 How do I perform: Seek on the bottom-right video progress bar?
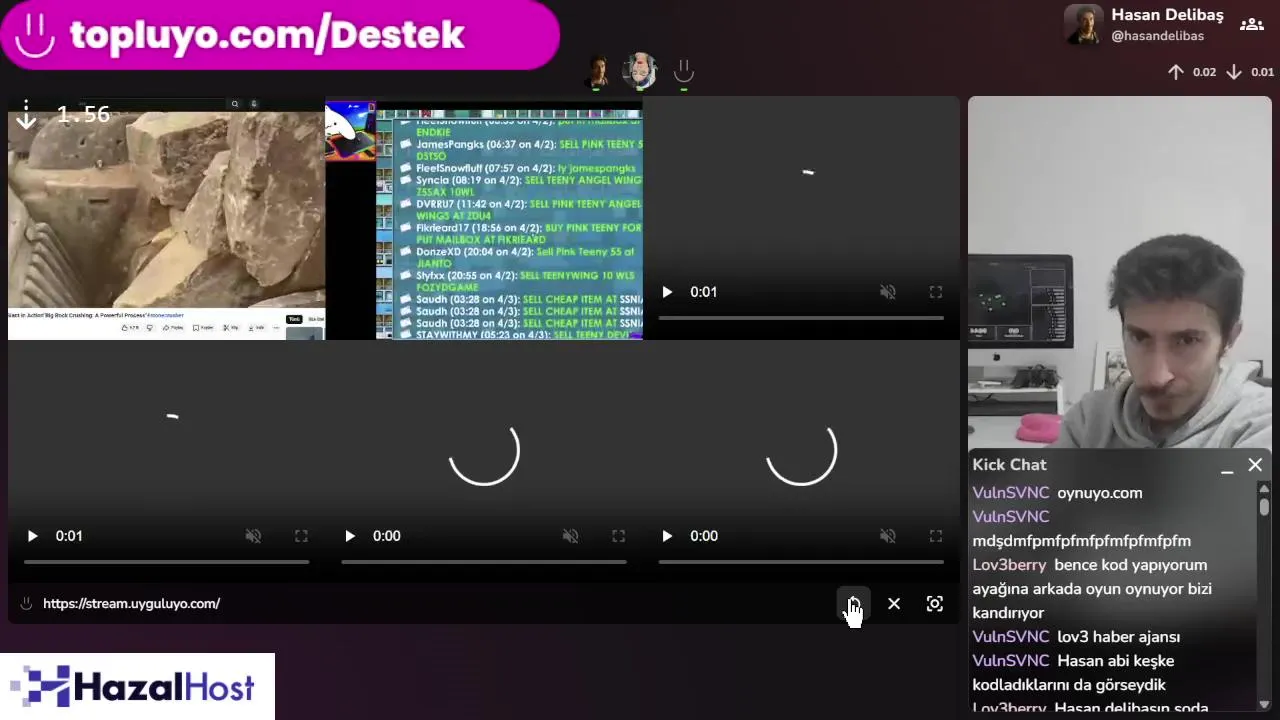coord(801,562)
